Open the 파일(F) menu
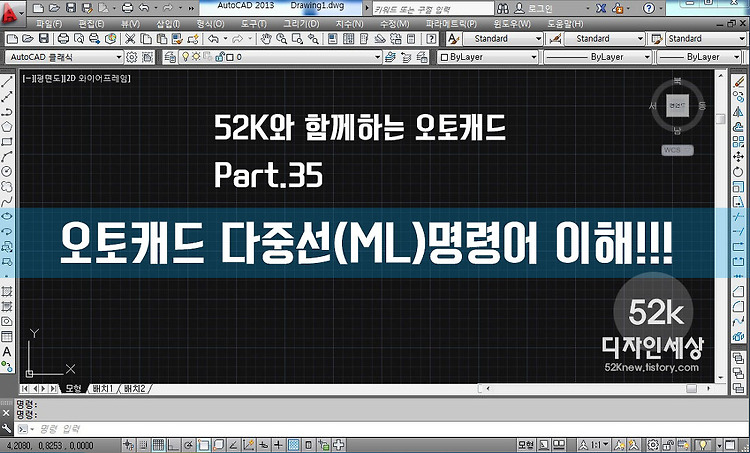This screenshot has width=750, height=453. [49, 24]
